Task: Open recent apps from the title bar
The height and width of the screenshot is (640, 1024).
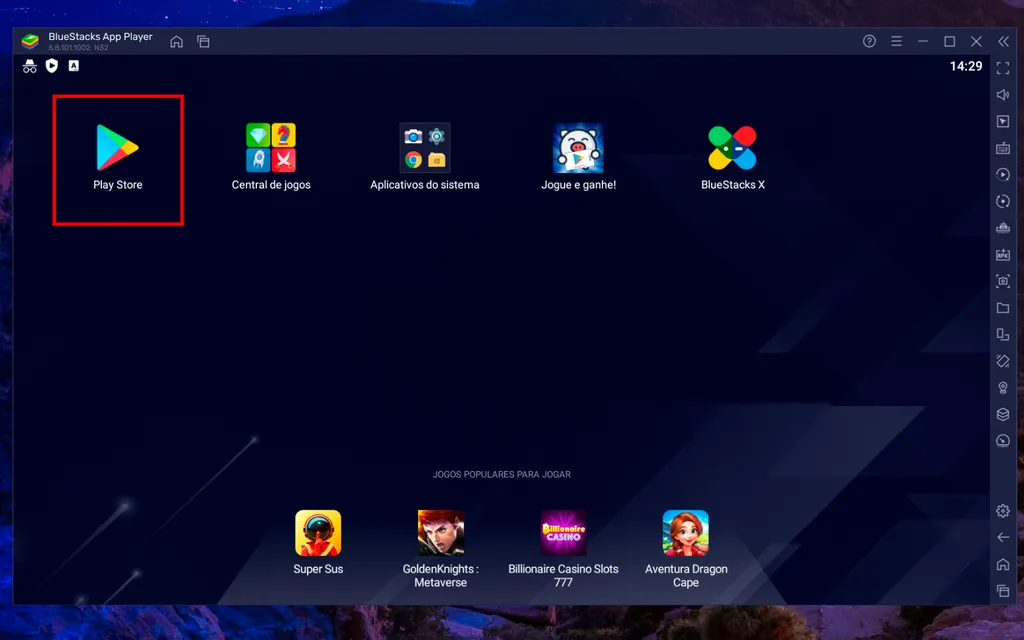Action: coord(203,42)
